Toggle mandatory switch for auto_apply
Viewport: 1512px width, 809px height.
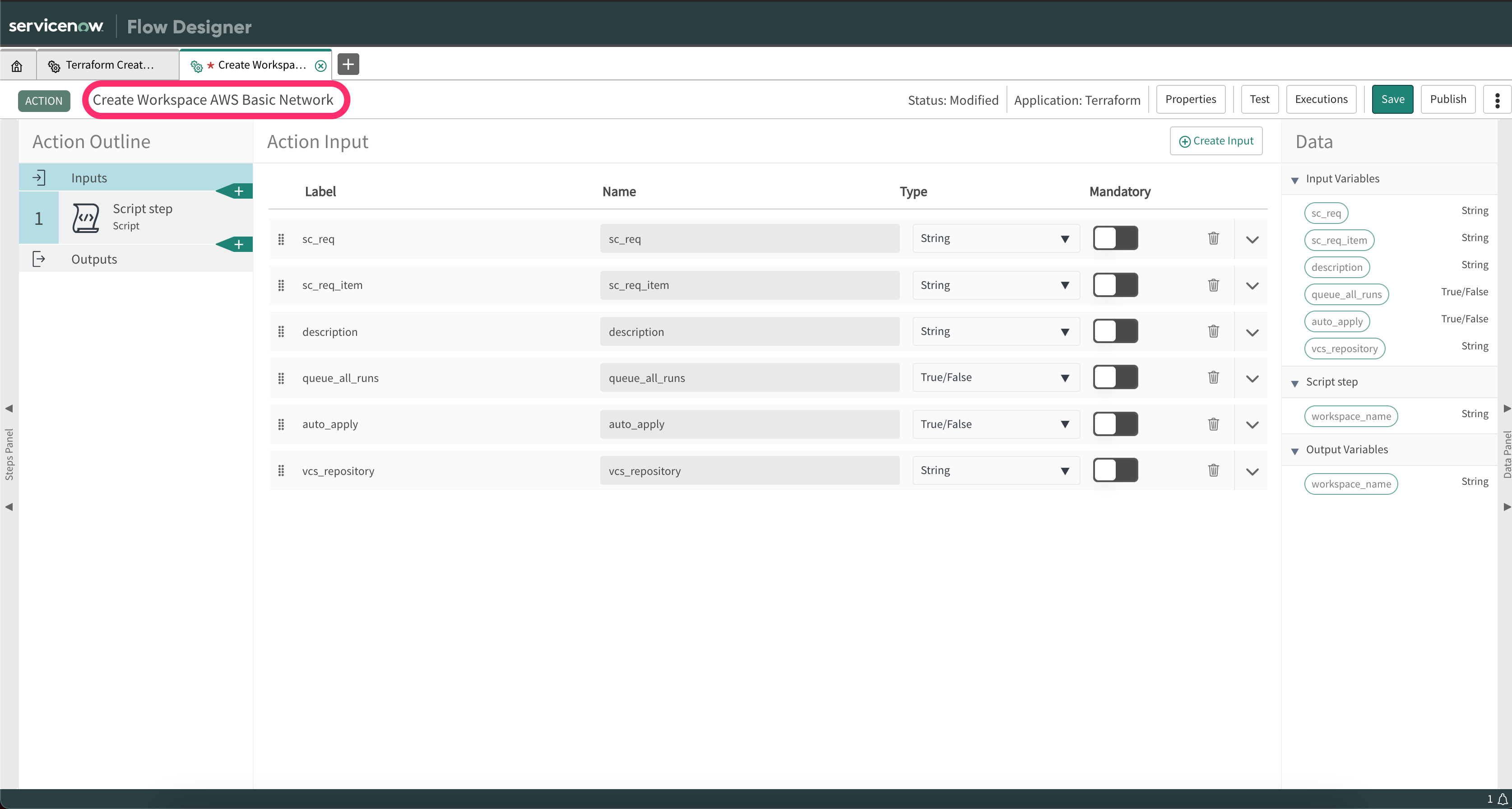pyautogui.click(x=1115, y=424)
